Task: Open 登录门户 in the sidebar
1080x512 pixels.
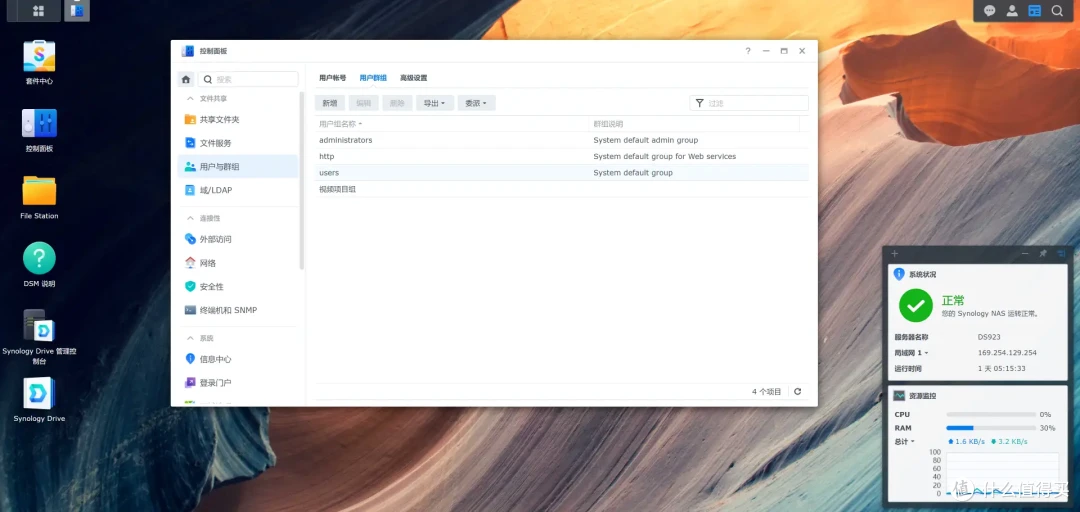Action: coord(238,382)
